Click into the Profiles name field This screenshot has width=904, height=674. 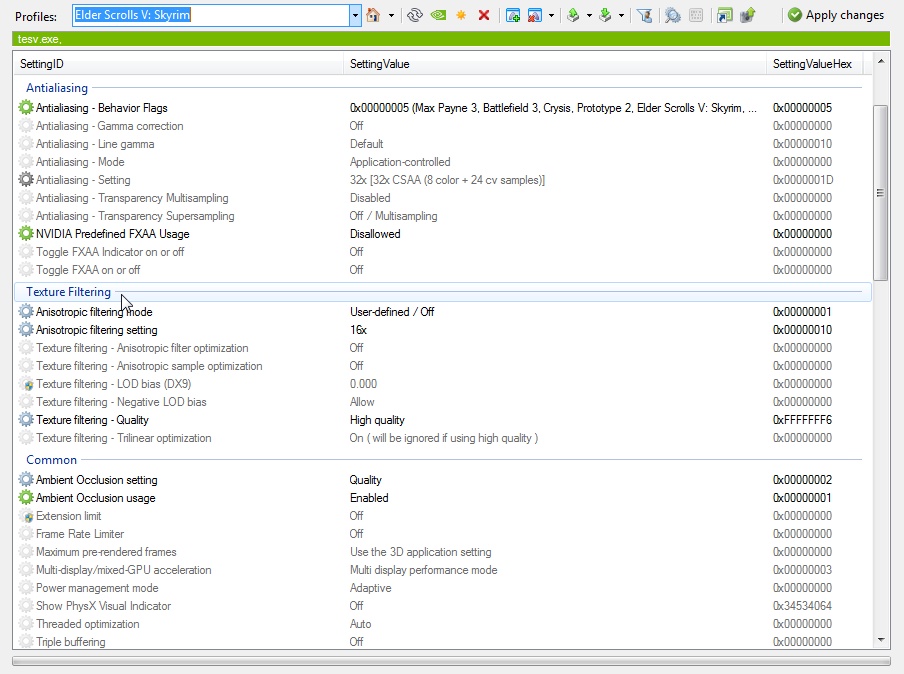click(x=211, y=16)
